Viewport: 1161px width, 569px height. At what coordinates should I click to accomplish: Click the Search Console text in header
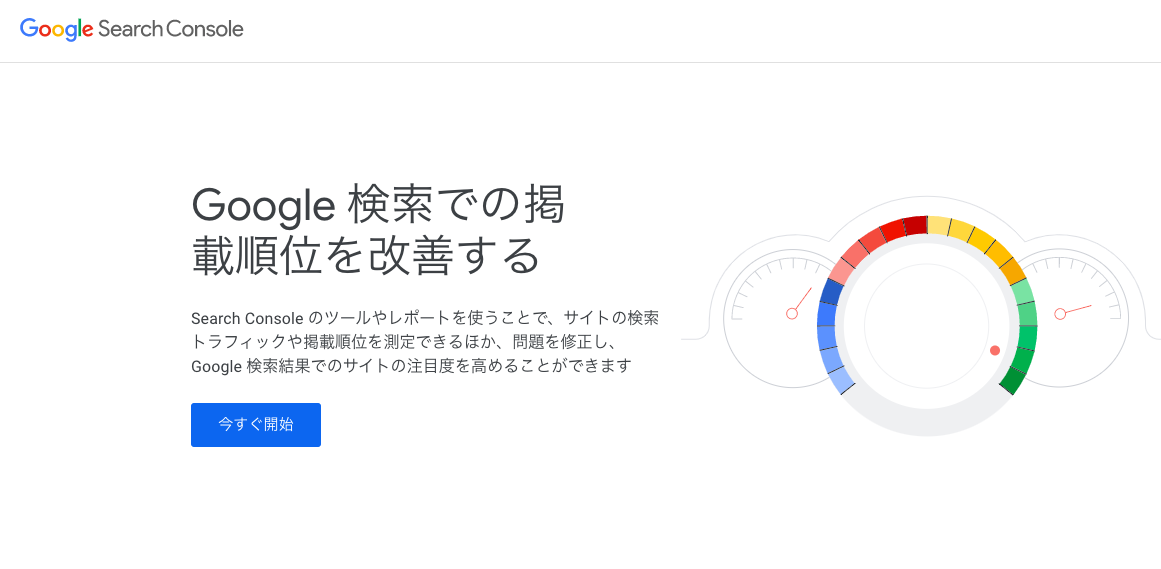tap(170, 30)
